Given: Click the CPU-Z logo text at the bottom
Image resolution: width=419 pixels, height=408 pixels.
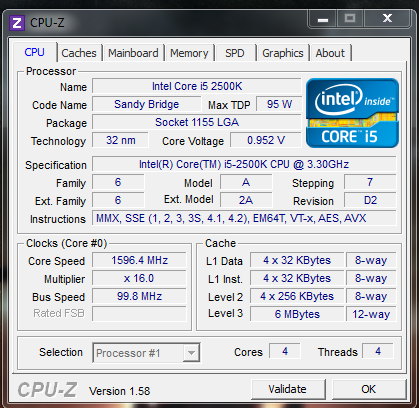Looking at the screenshot, I should point(47,390).
